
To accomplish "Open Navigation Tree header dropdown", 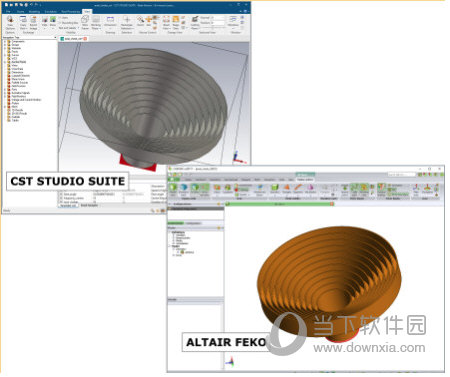I will (55, 38).
